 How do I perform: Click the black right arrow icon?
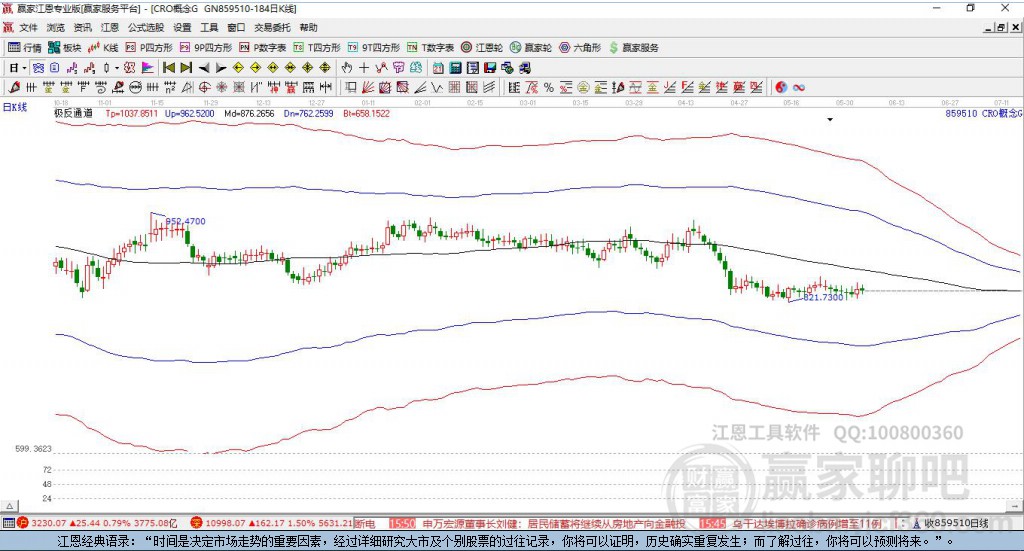pos(221,68)
